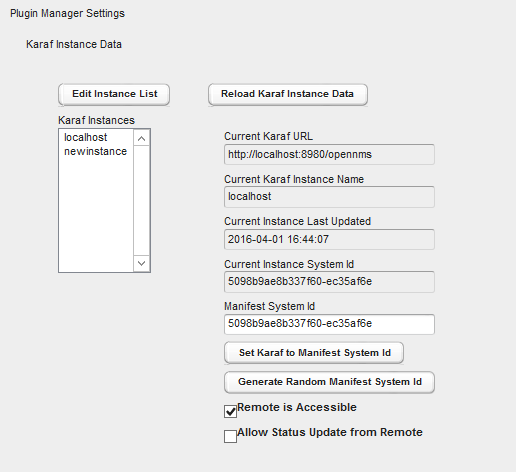Click into the Manifest System Id field
Screen dimensions: 516x472
point(329,324)
